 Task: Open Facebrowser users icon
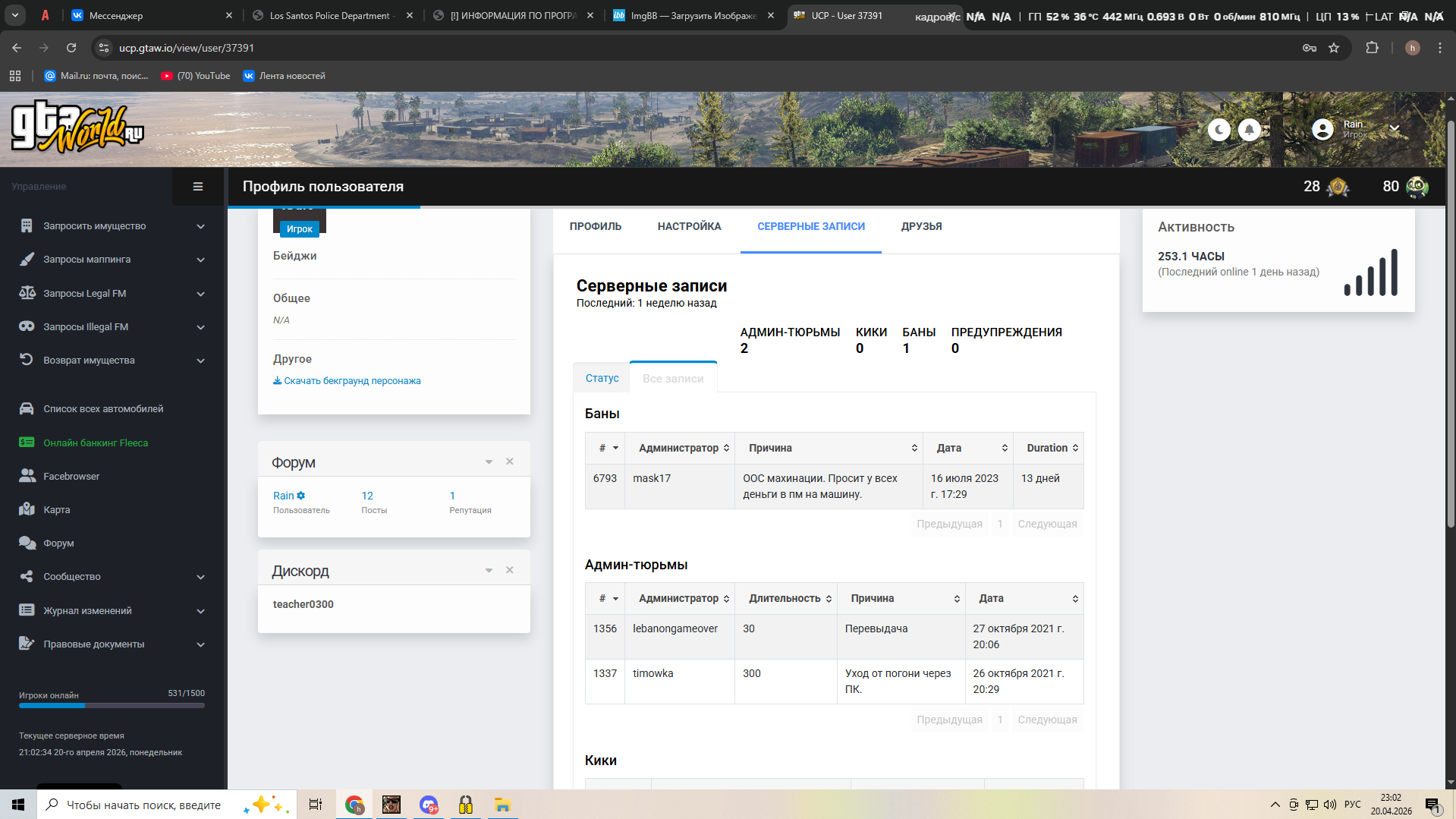click(x=27, y=476)
